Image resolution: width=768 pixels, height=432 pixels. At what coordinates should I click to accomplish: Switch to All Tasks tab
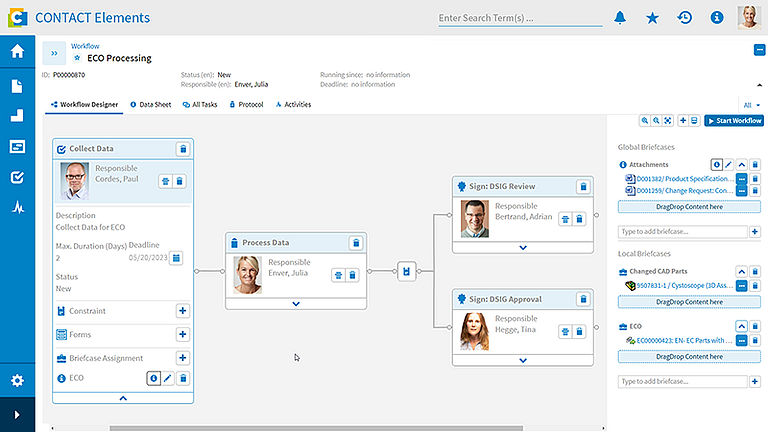coord(200,104)
